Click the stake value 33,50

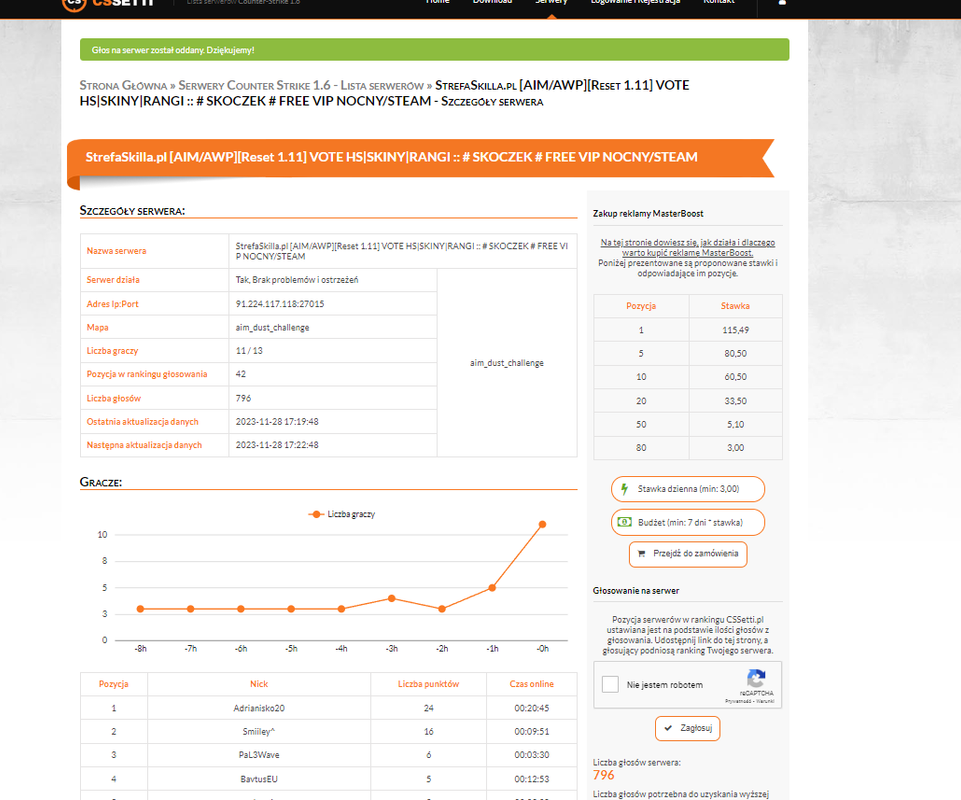pyautogui.click(x=735, y=401)
